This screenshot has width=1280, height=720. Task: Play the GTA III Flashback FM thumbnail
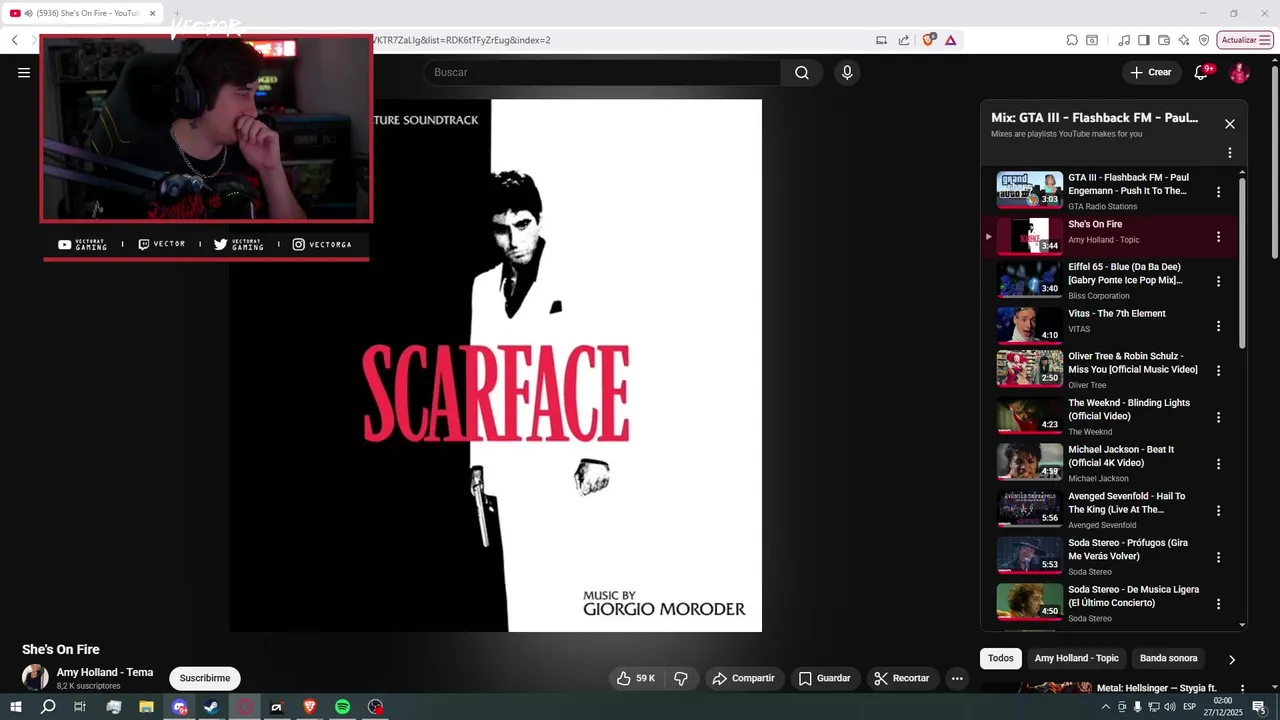tap(1029, 189)
